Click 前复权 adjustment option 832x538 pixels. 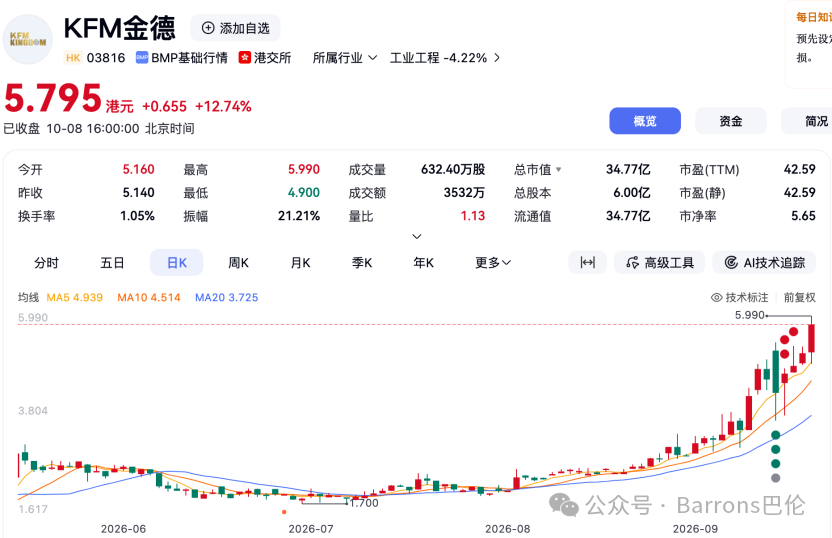800,298
